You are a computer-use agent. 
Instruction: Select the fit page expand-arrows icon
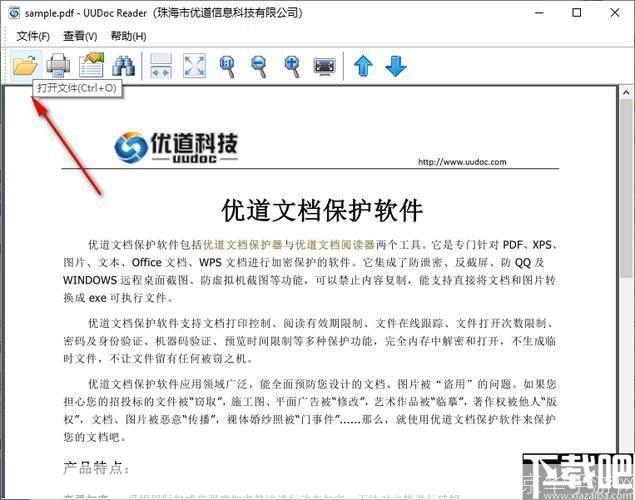tap(194, 66)
